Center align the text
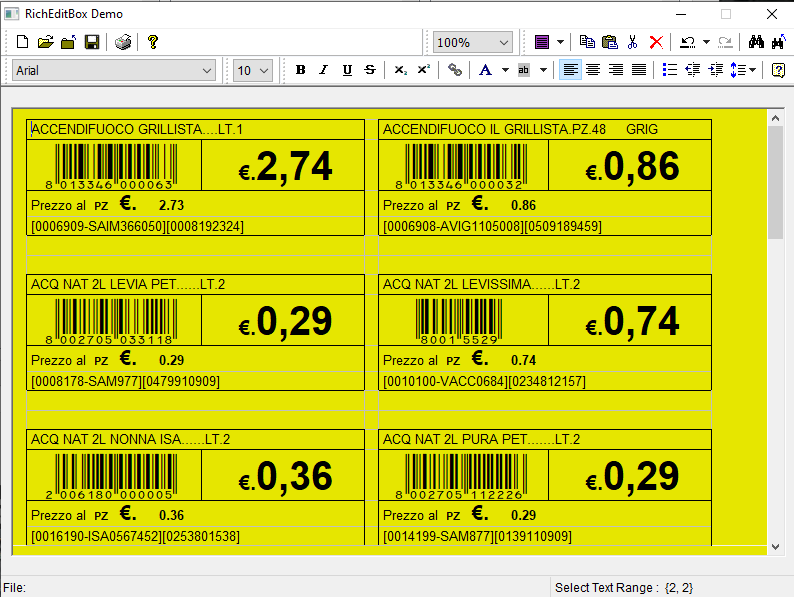Viewport: 794px width, 597px height. click(593, 70)
